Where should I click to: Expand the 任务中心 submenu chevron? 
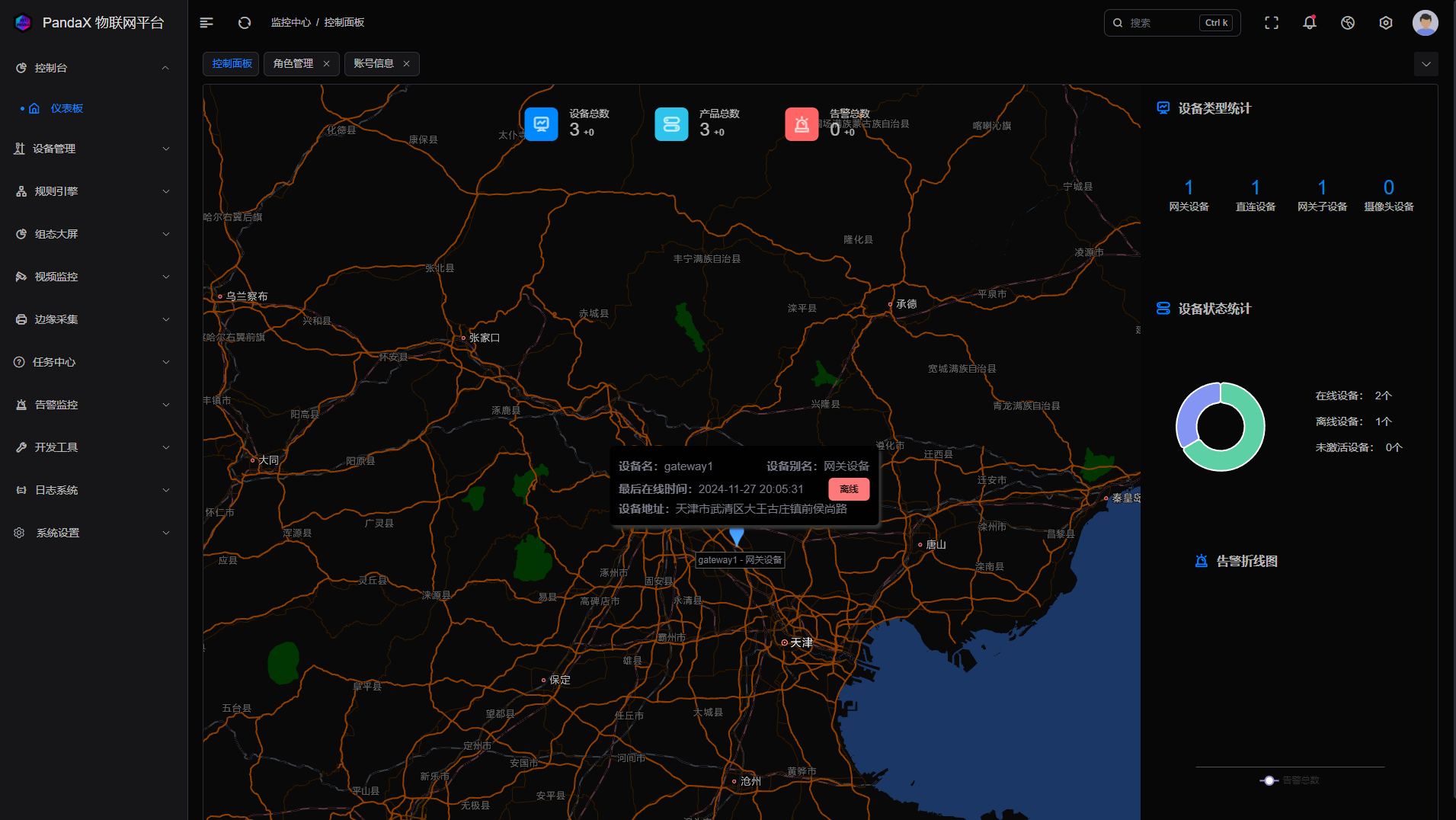coord(166,362)
